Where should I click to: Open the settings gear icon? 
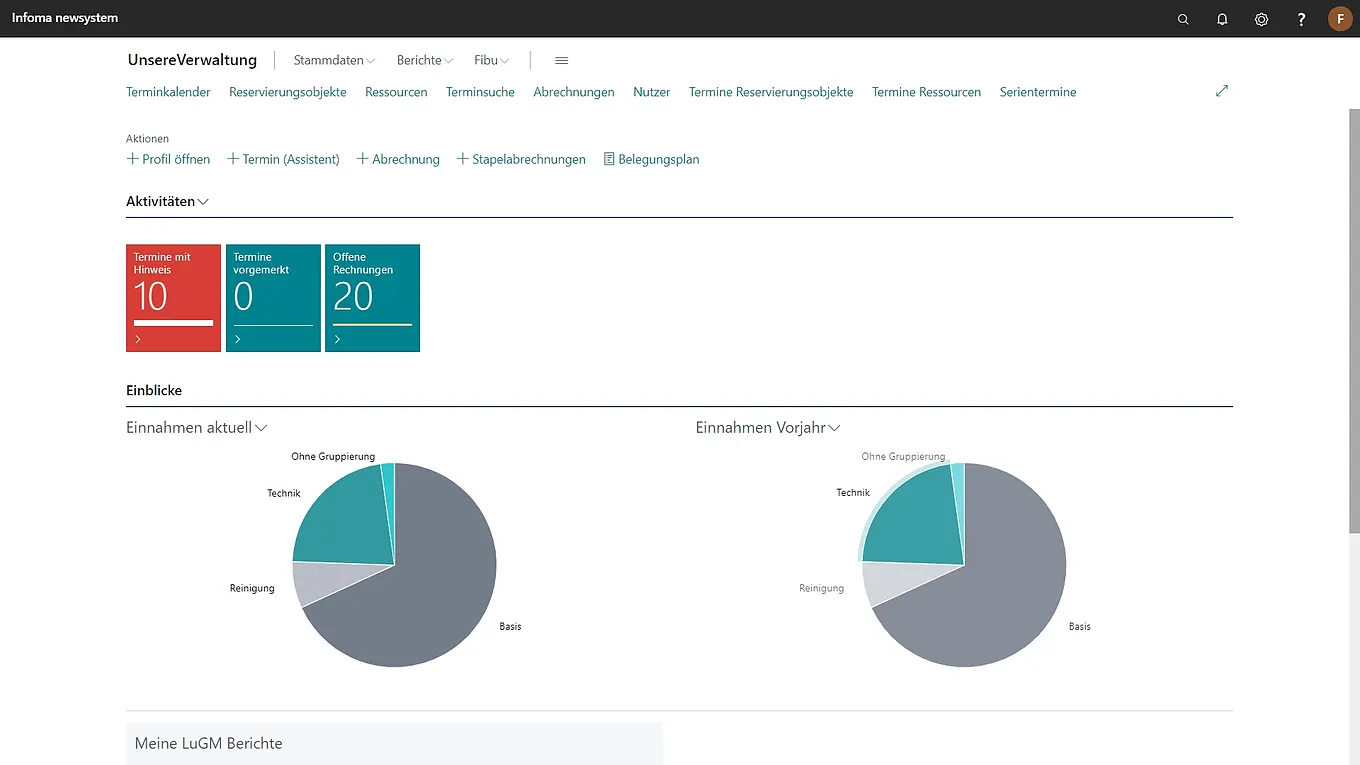click(1261, 19)
